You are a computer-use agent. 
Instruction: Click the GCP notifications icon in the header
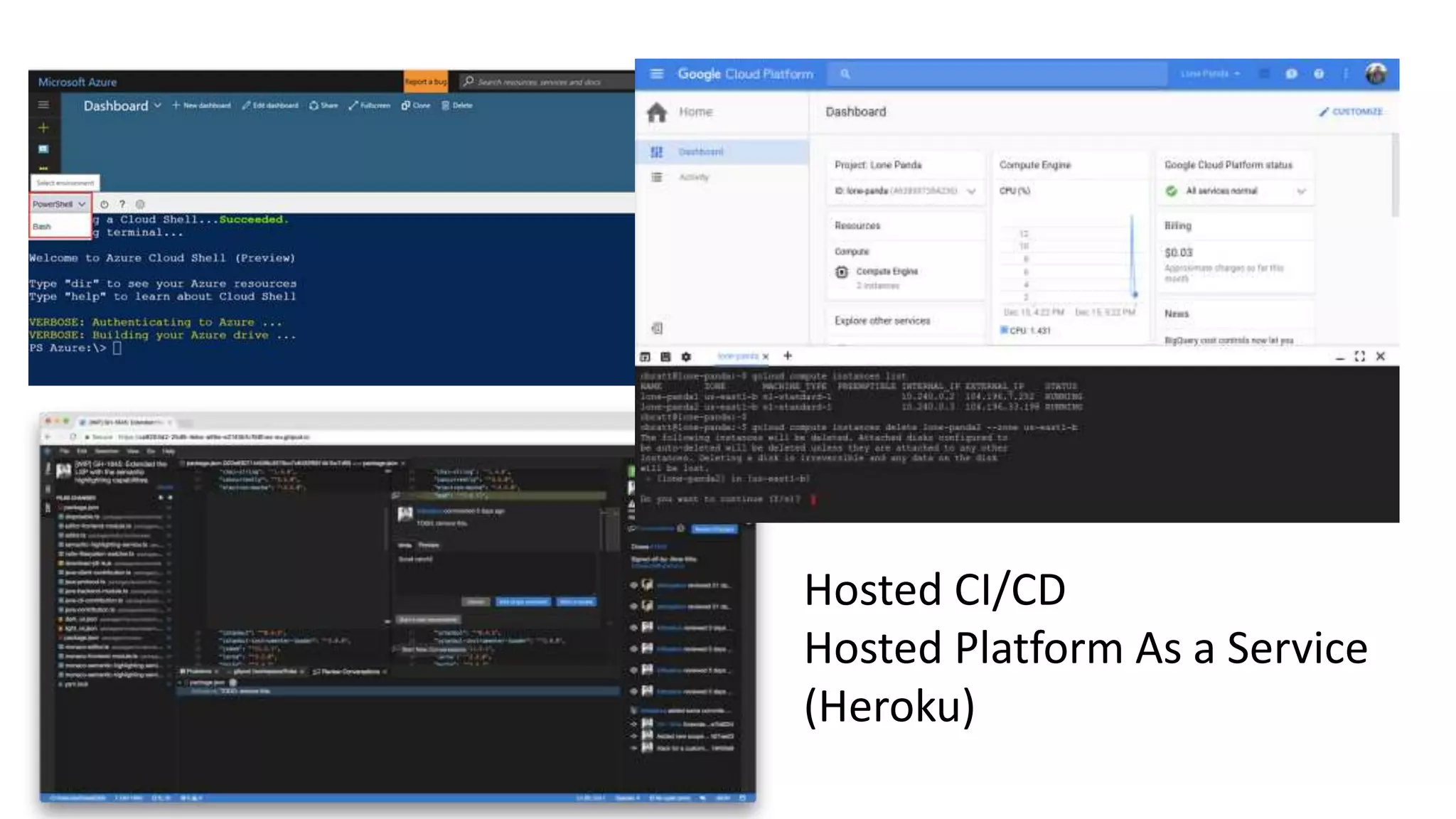point(1291,74)
